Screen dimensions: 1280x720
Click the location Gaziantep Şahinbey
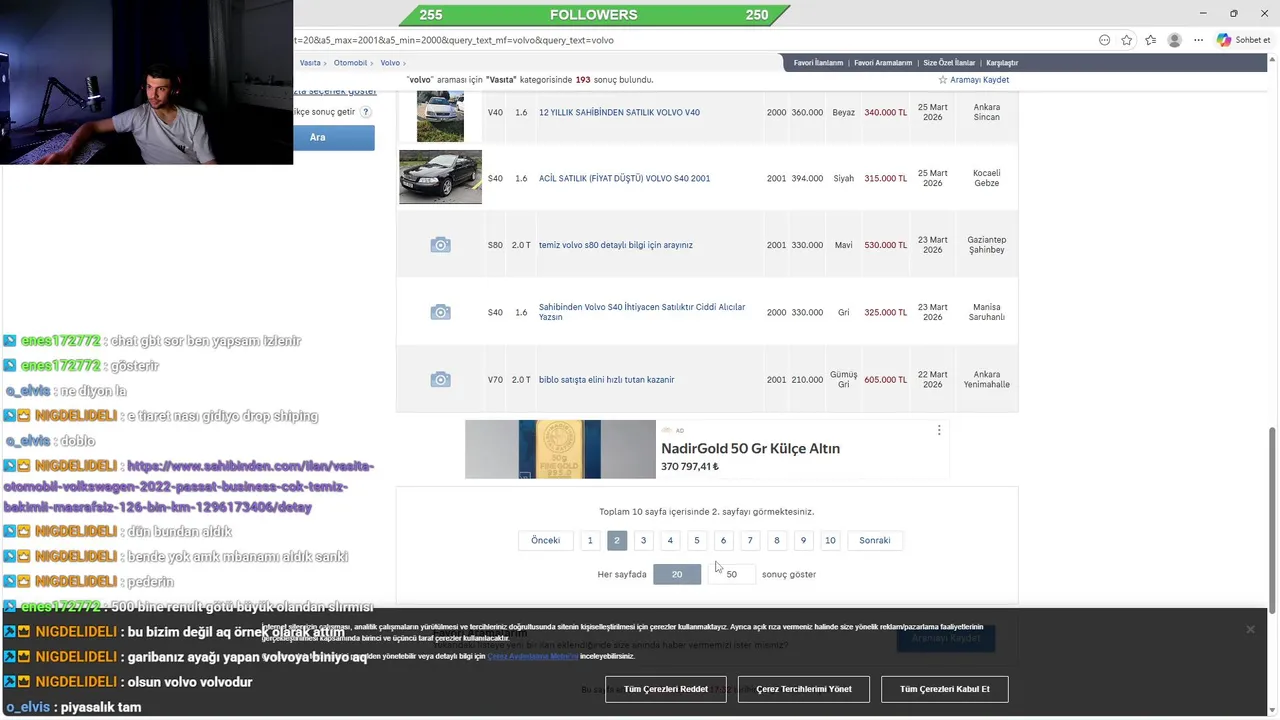[987, 245]
